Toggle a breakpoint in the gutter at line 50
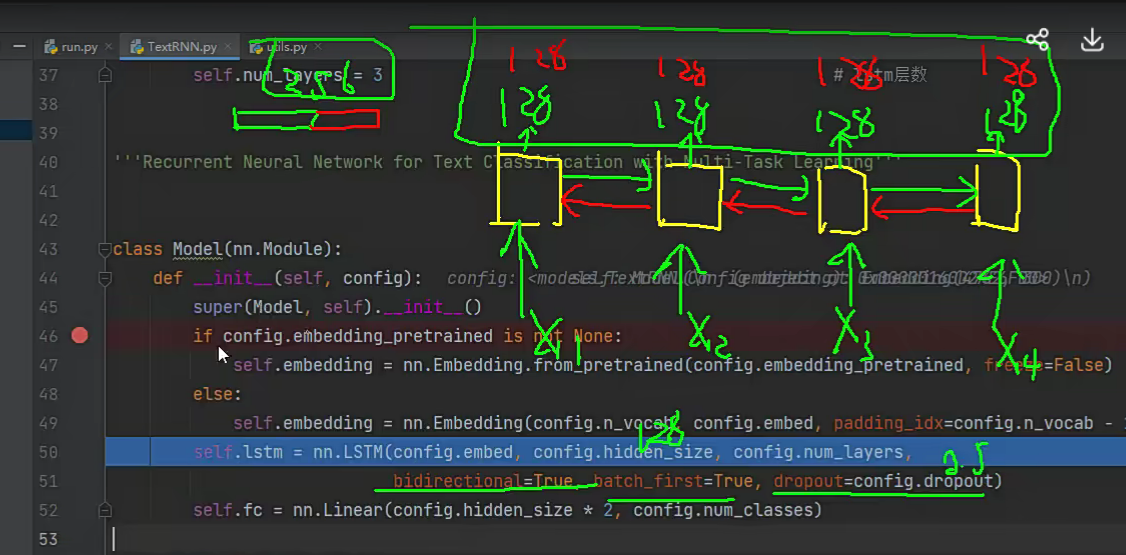Screen dimensions: 1126x555 [80, 452]
